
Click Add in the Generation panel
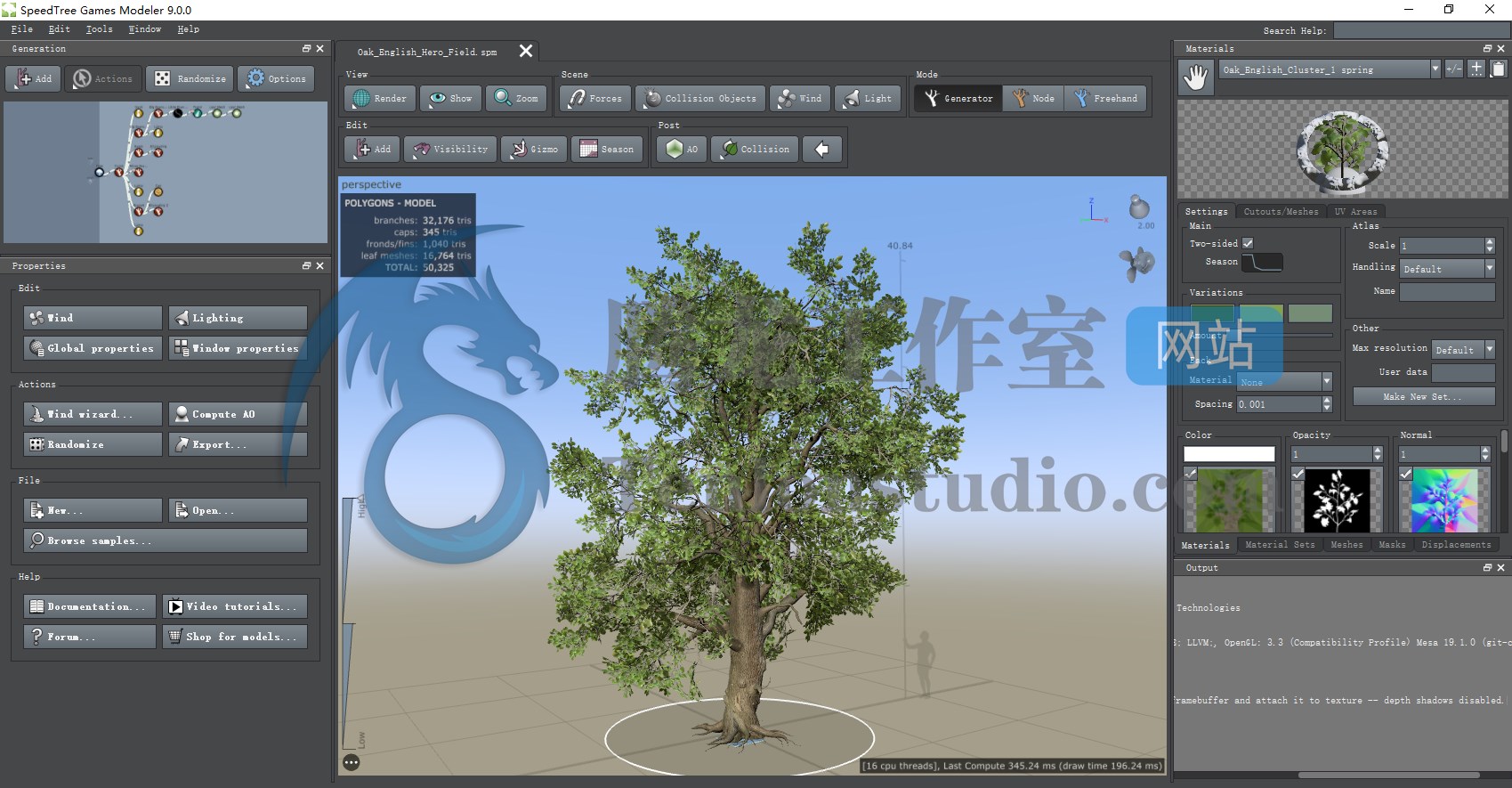pyautogui.click(x=33, y=78)
